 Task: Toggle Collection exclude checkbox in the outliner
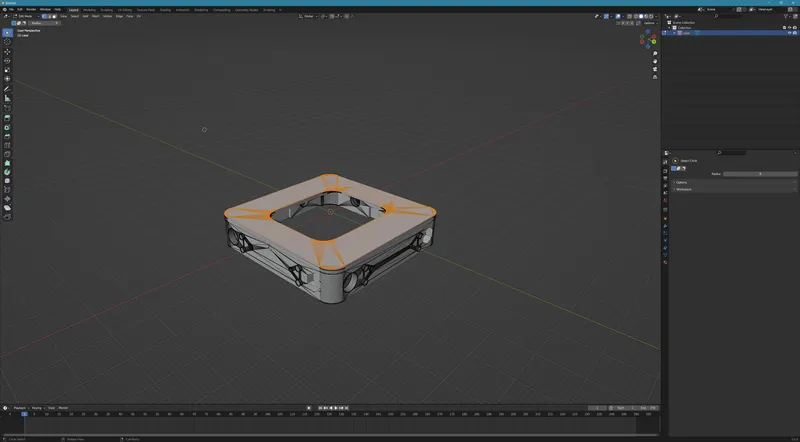(x=784, y=28)
